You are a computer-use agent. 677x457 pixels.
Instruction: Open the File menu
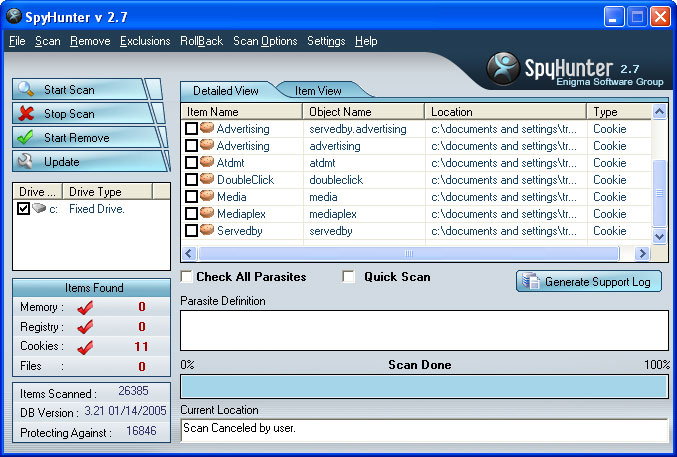[17, 41]
